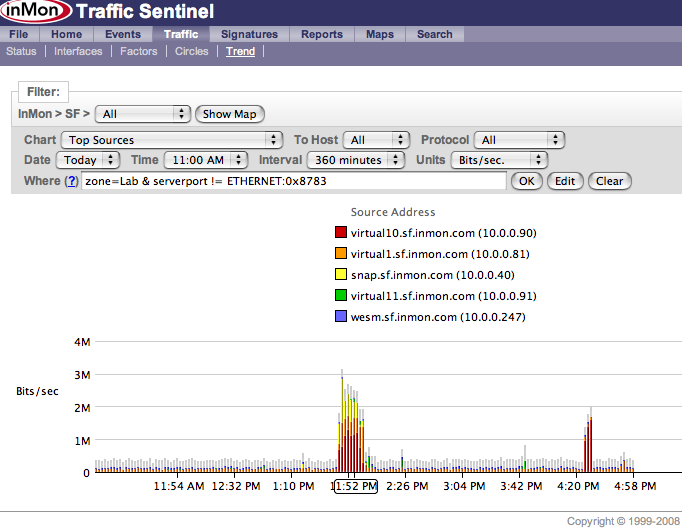Click the SF breadcrumb link

pyautogui.click(x=72, y=114)
